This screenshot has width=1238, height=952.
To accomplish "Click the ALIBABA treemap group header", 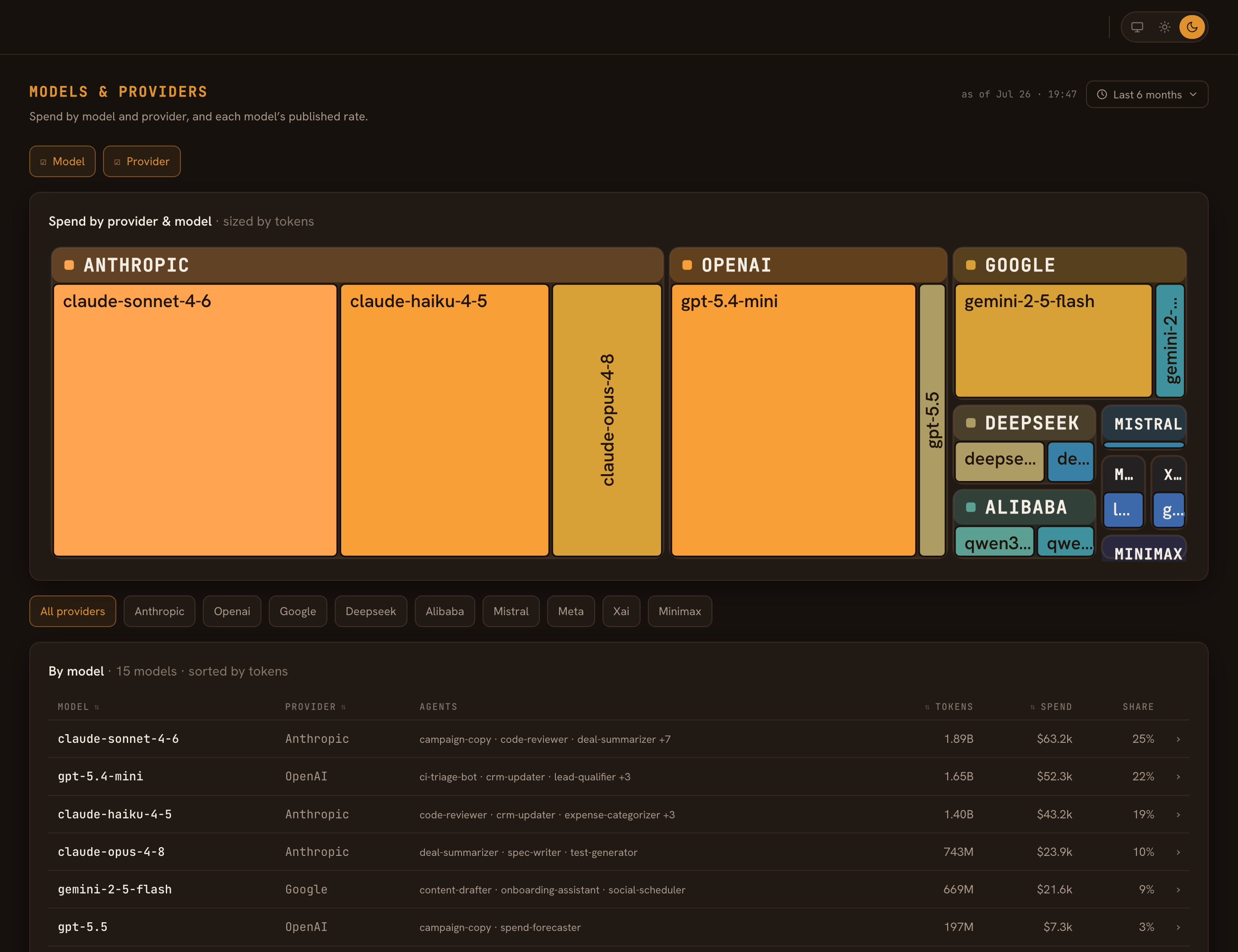I will click(x=1024, y=507).
